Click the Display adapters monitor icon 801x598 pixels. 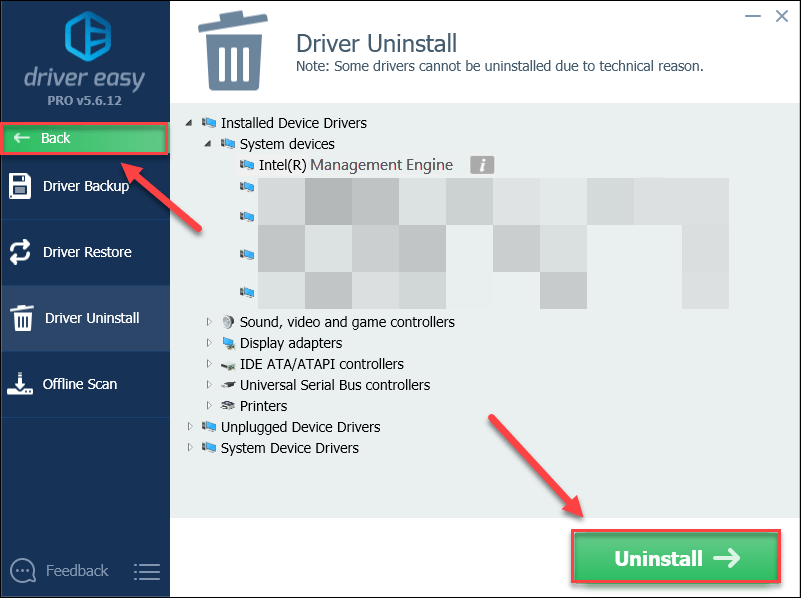[x=228, y=343]
